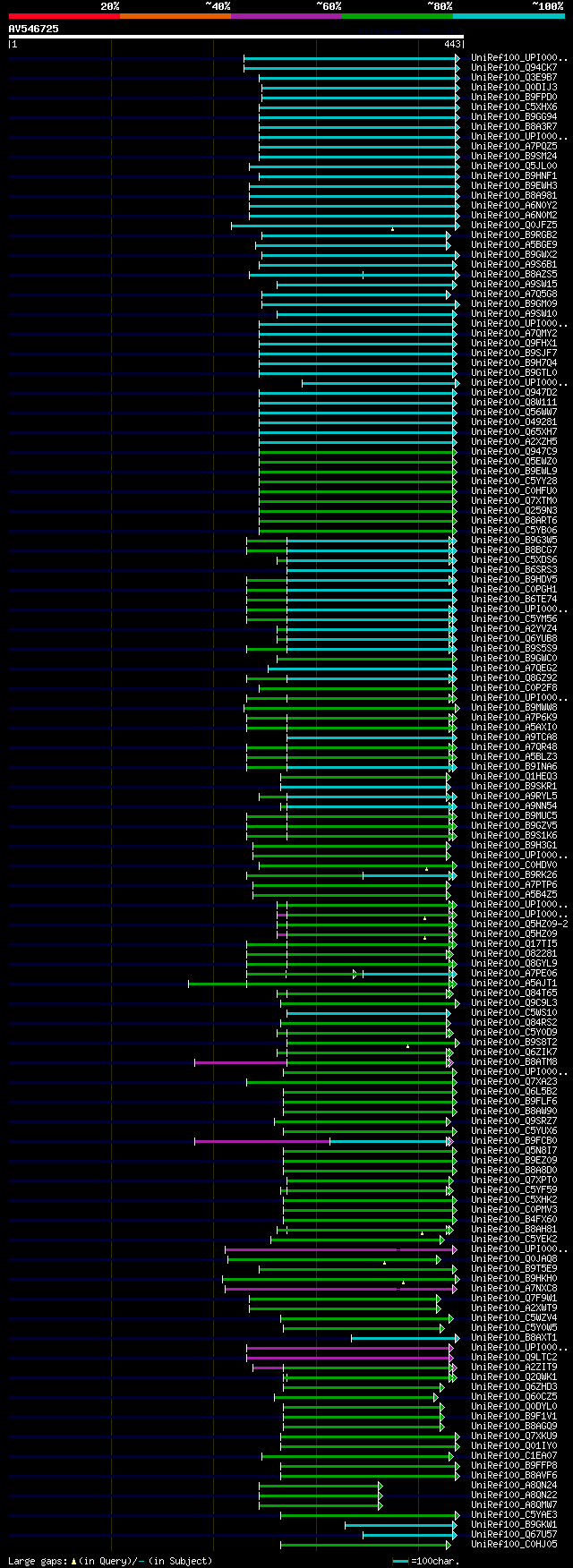
Task: Click the cyan alignment bar of UniRef100_Q67U57
Action: (409, 1534)
